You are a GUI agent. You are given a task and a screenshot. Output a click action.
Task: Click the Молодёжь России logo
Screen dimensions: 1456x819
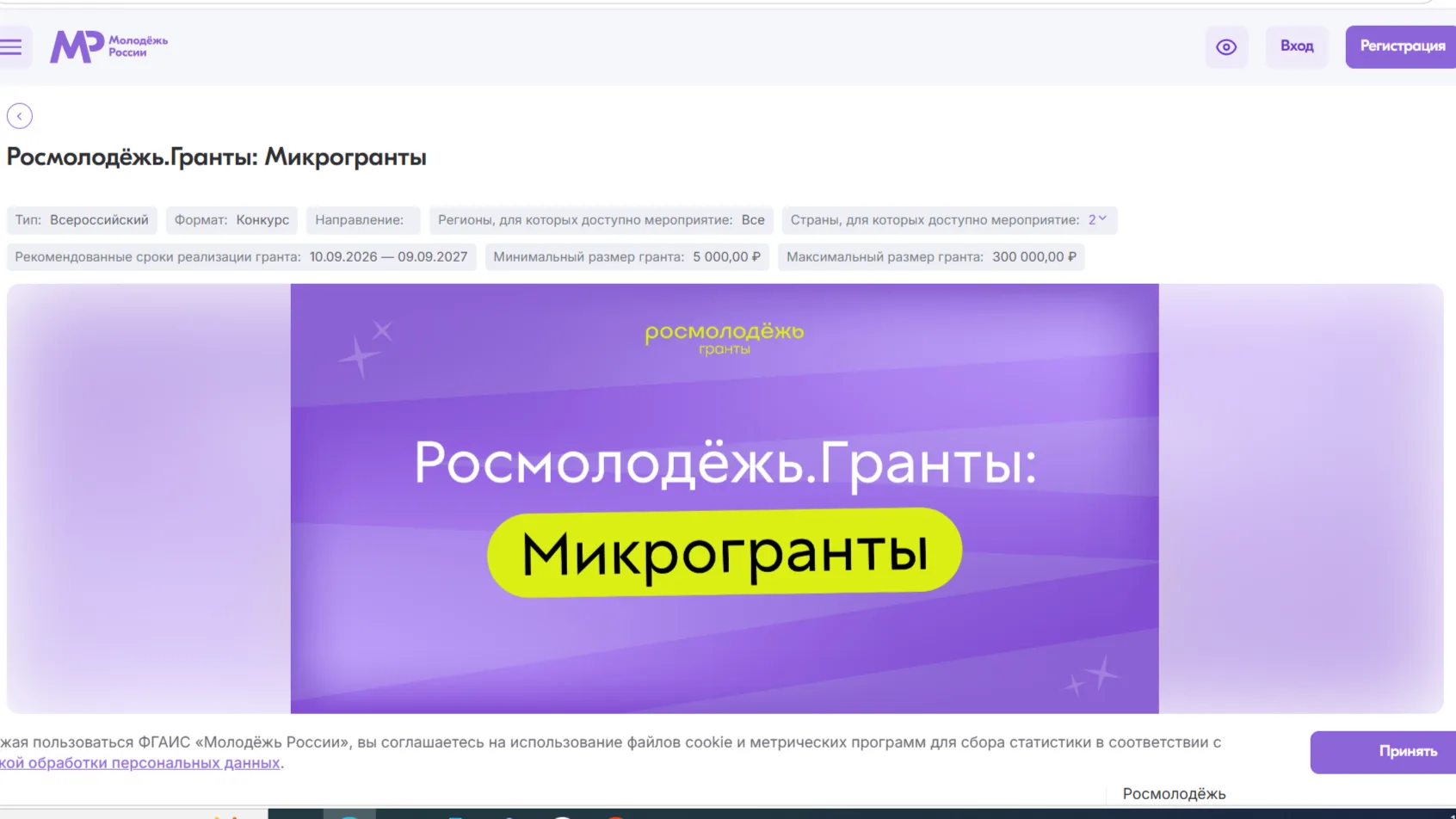(108, 46)
